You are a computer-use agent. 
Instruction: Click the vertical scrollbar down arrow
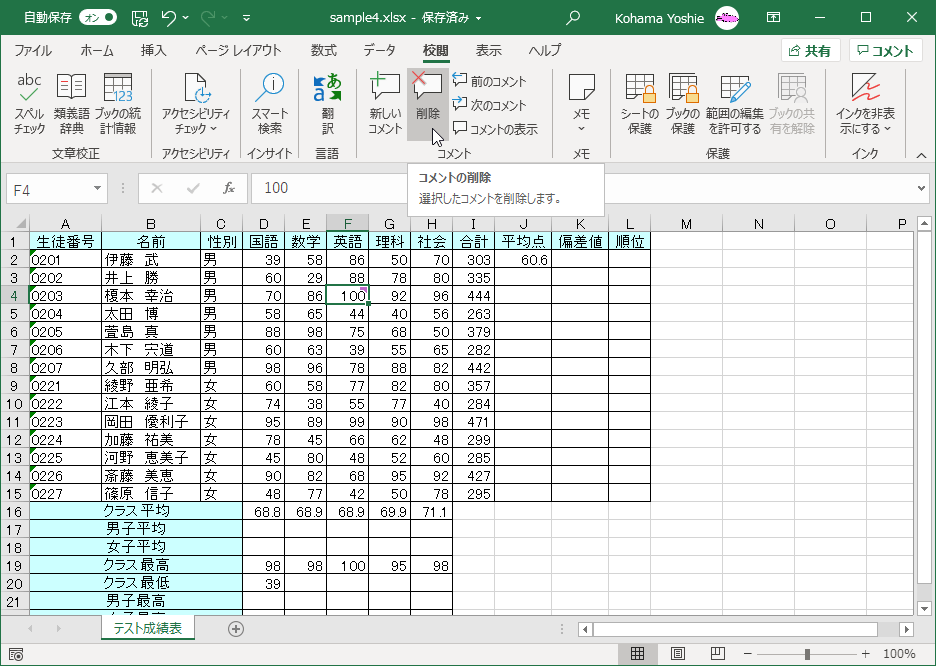click(922, 607)
